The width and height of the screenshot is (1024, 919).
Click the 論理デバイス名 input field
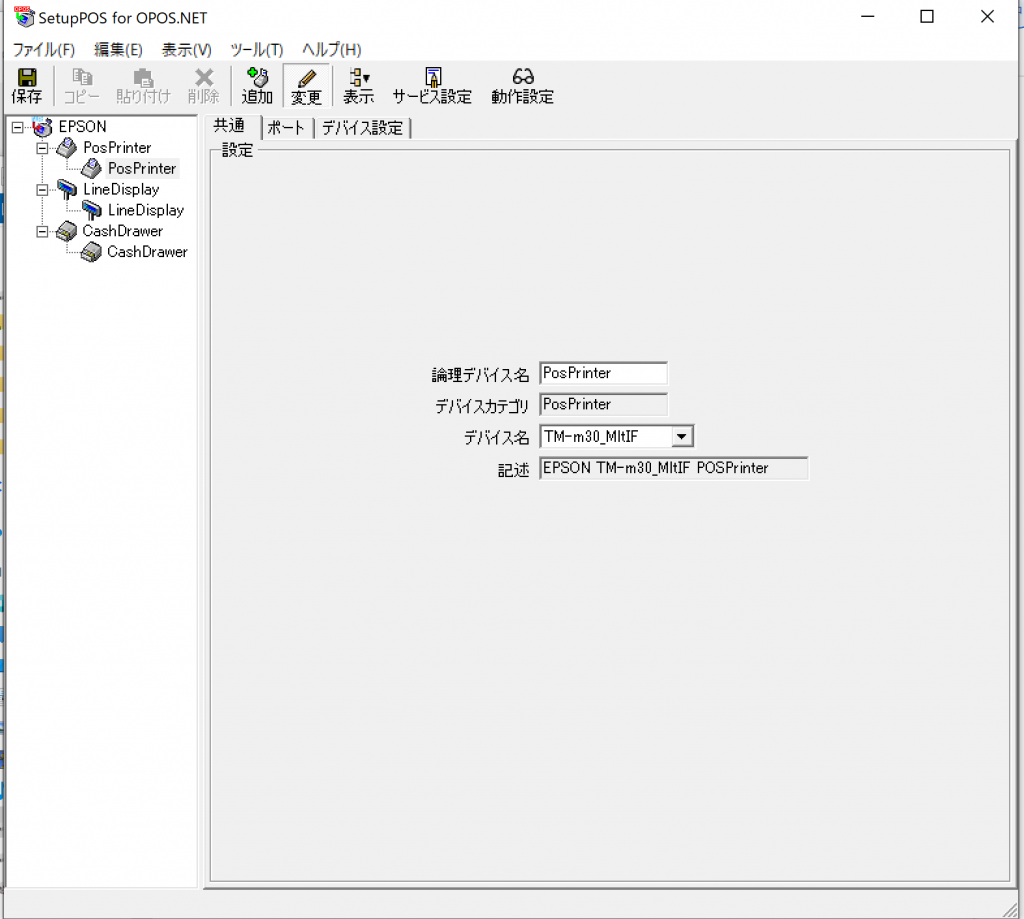coord(603,373)
